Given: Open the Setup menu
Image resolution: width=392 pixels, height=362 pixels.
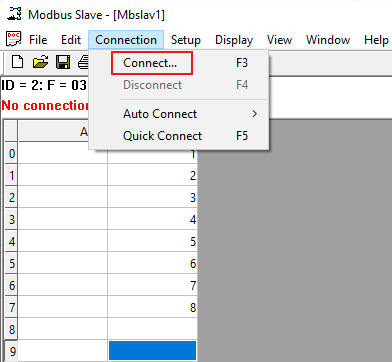Looking at the screenshot, I should [x=186, y=40].
